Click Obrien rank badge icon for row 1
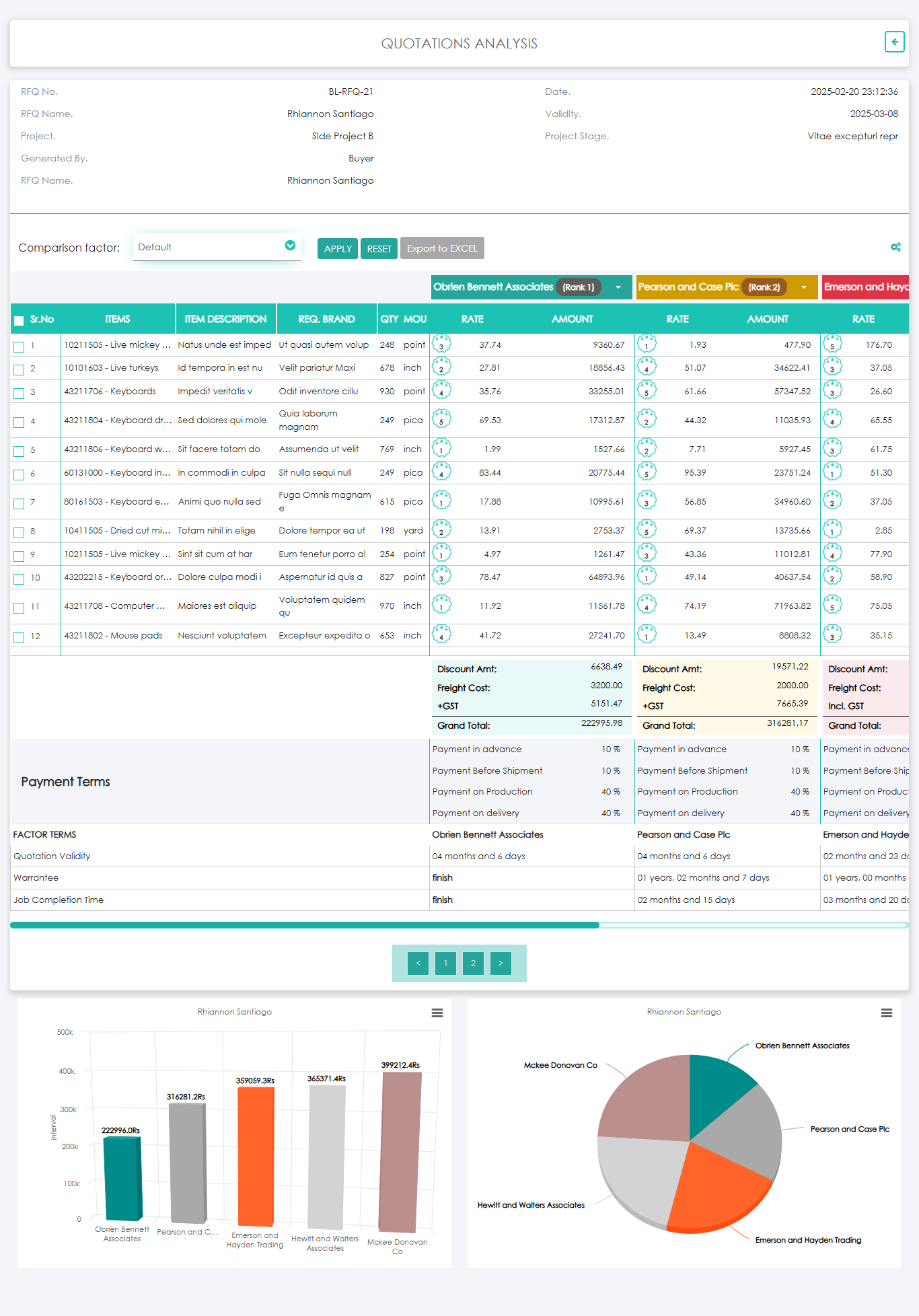919x1316 pixels. click(x=441, y=344)
